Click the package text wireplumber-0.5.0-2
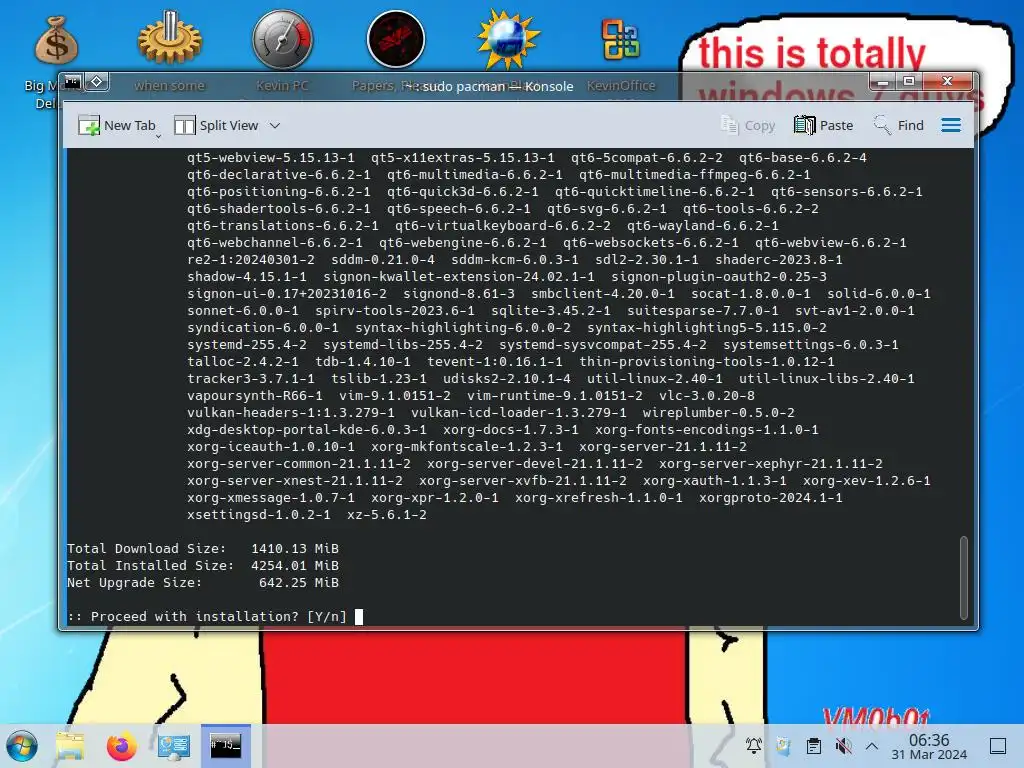 click(718, 413)
